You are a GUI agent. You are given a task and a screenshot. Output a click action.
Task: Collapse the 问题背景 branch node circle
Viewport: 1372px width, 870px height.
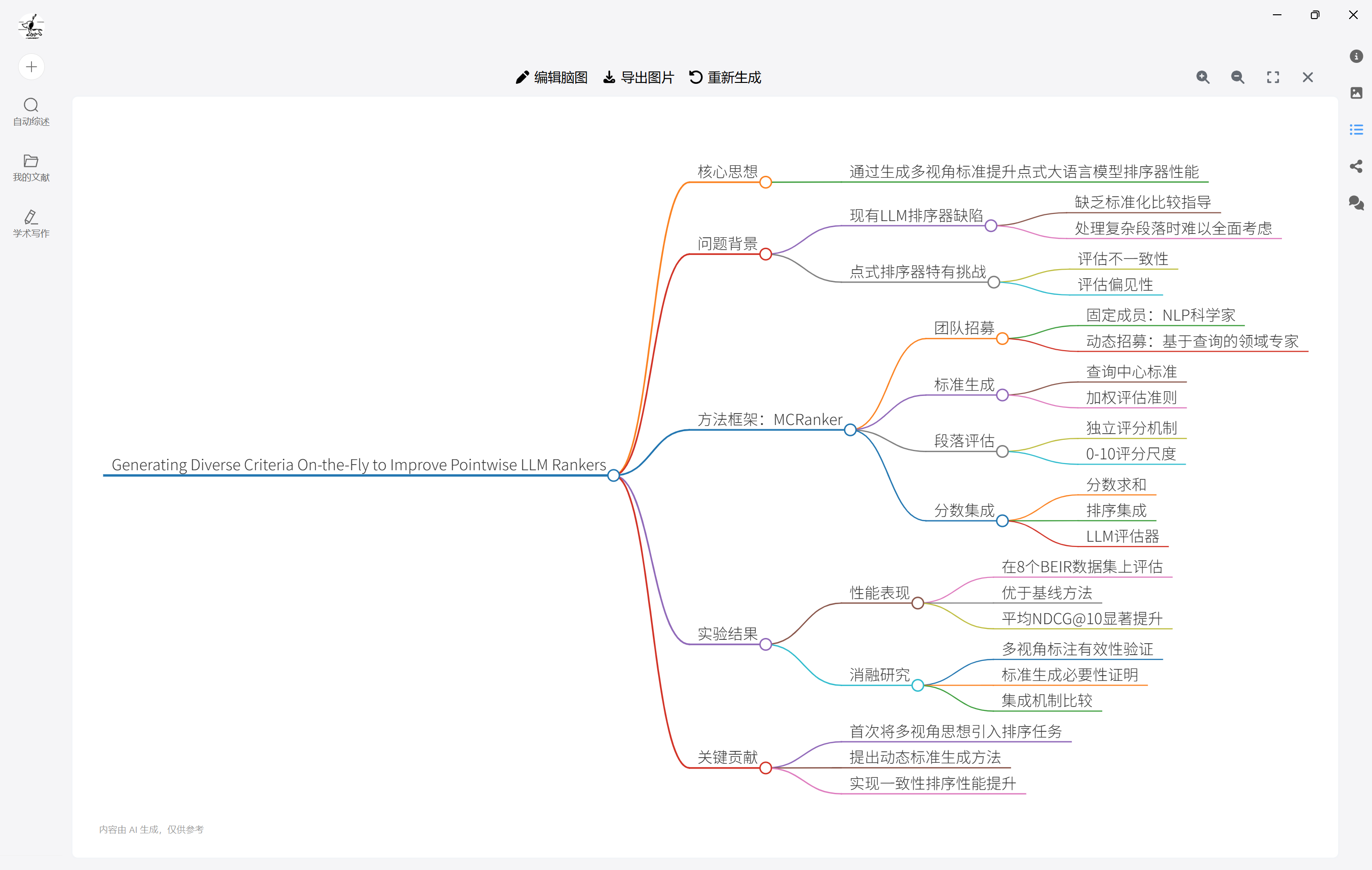click(x=765, y=254)
